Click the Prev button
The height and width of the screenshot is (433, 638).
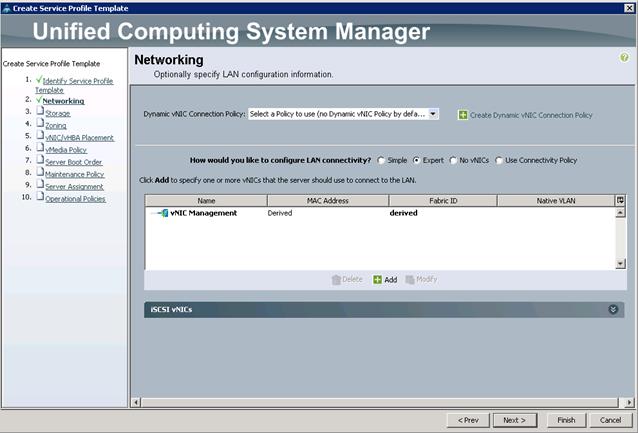coord(468,420)
